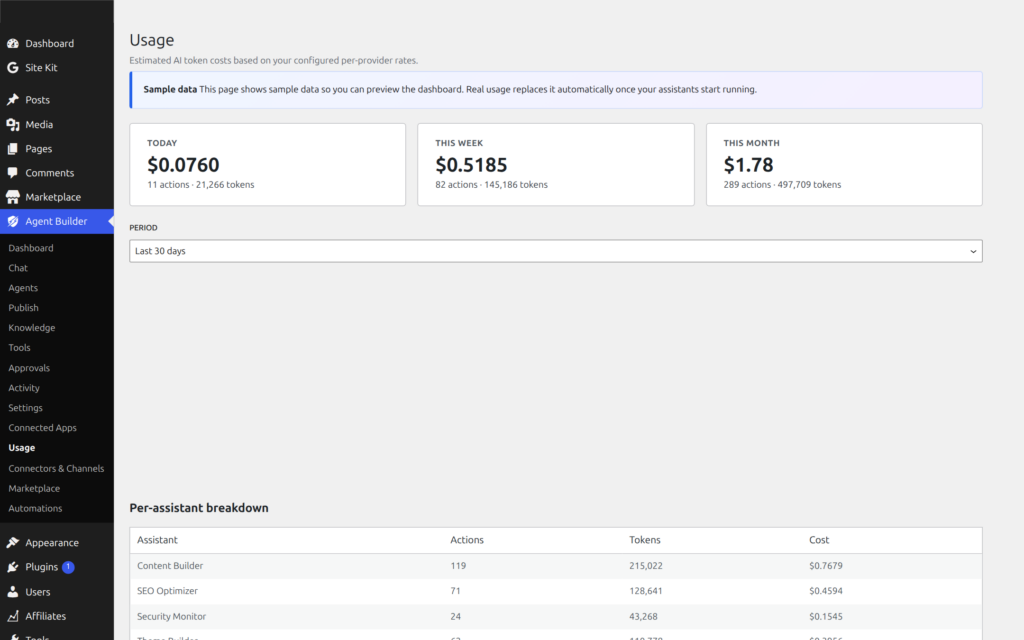This screenshot has width=1024, height=640.
Task: Click the Posts pushpin icon
Action: pos(12,100)
